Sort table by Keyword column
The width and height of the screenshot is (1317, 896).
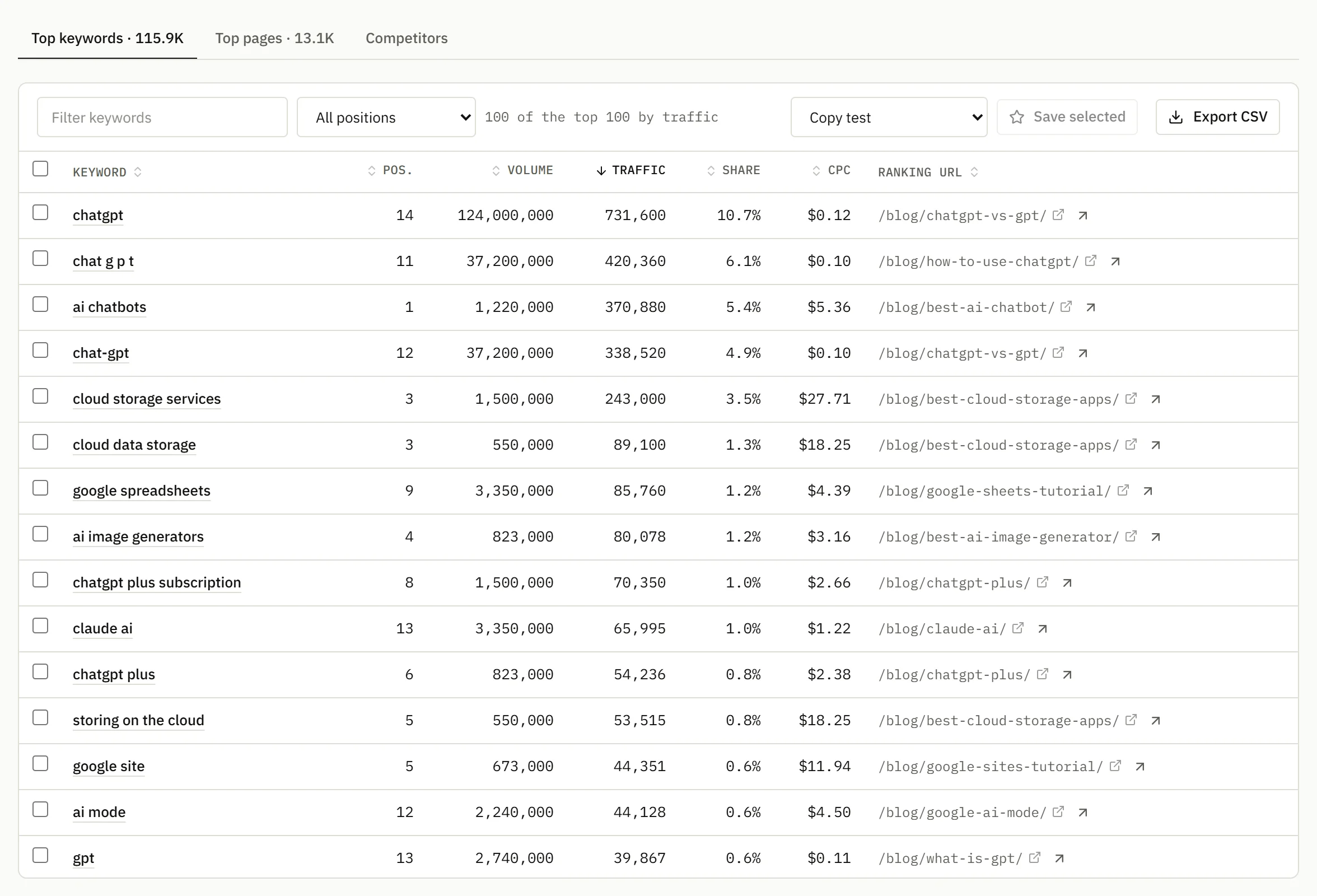pos(106,172)
